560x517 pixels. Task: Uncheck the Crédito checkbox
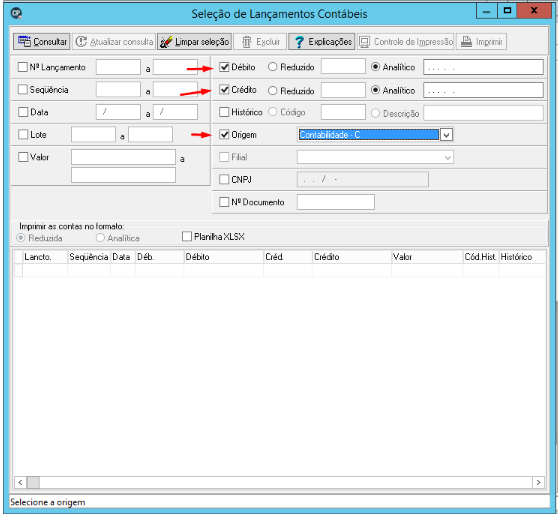224,89
